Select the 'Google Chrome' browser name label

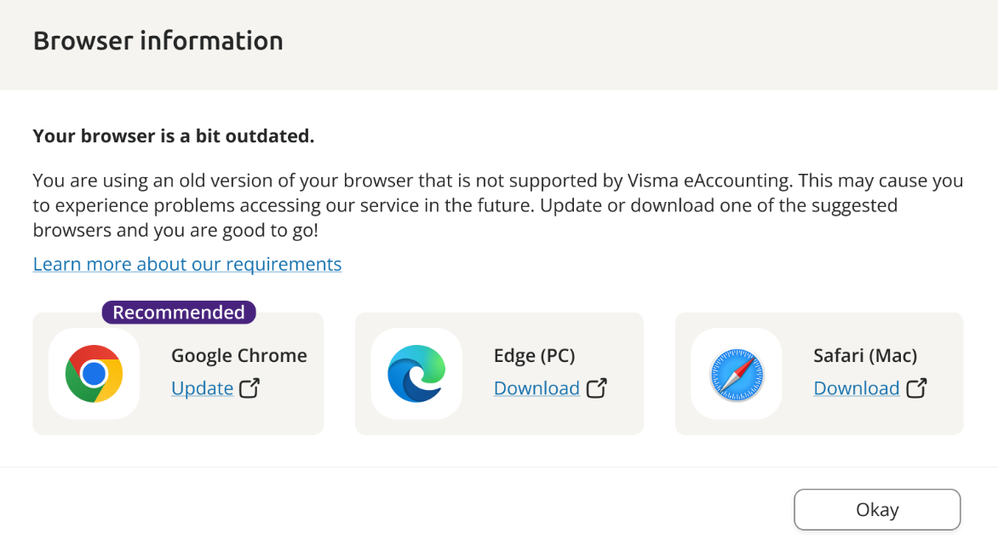point(239,355)
